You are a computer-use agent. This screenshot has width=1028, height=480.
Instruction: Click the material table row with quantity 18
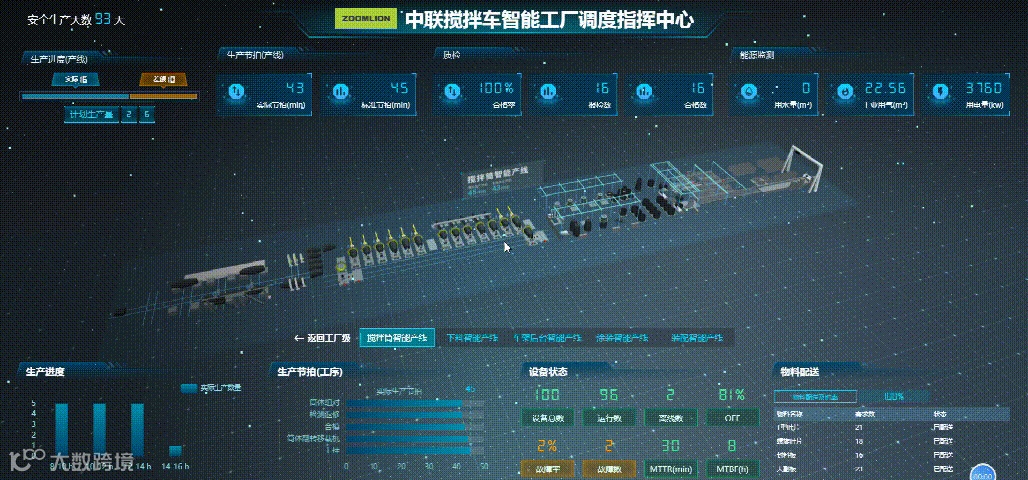coord(892,441)
